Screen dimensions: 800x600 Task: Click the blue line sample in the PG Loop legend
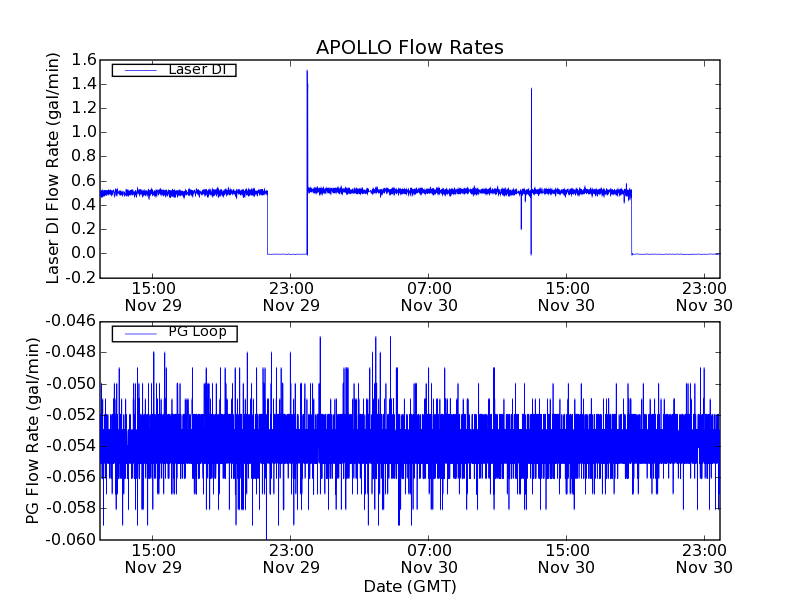(140, 334)
